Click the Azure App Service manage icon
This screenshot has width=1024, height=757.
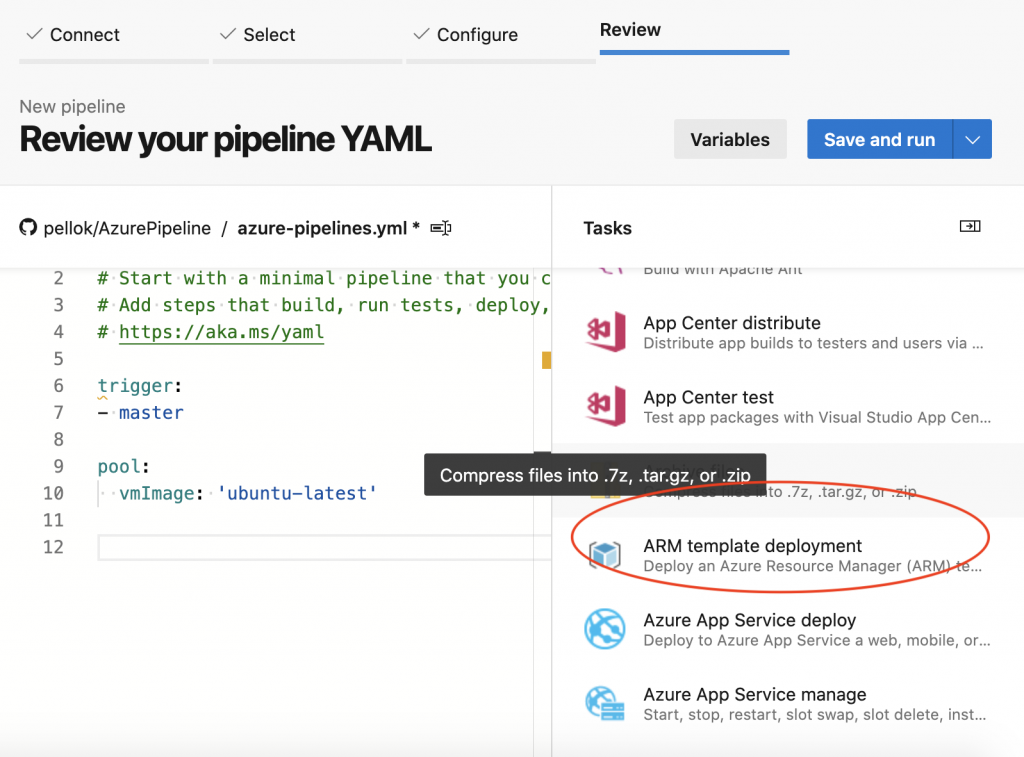(x=606, y=703)
